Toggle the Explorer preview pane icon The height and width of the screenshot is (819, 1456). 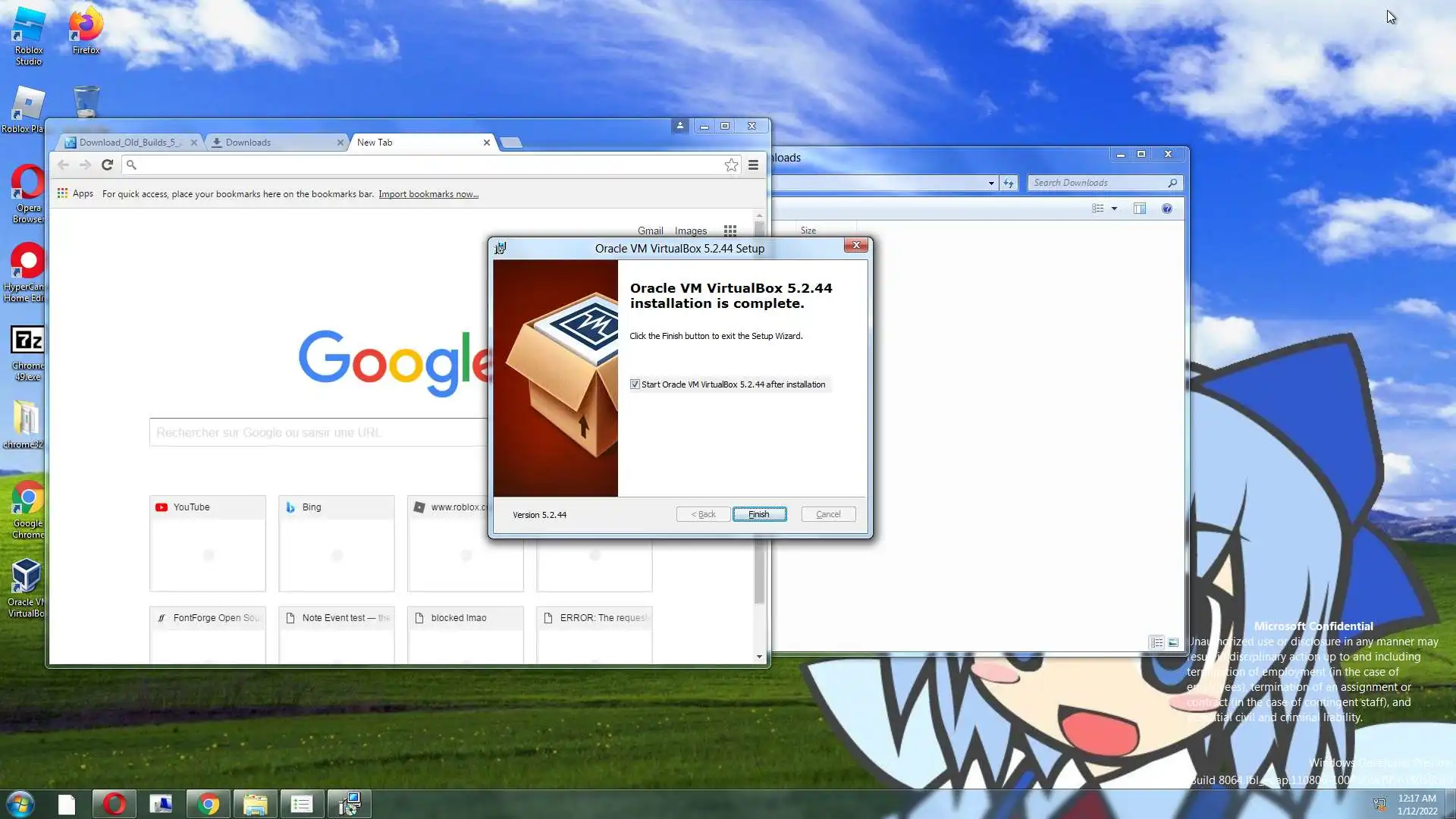point(1139,209)
